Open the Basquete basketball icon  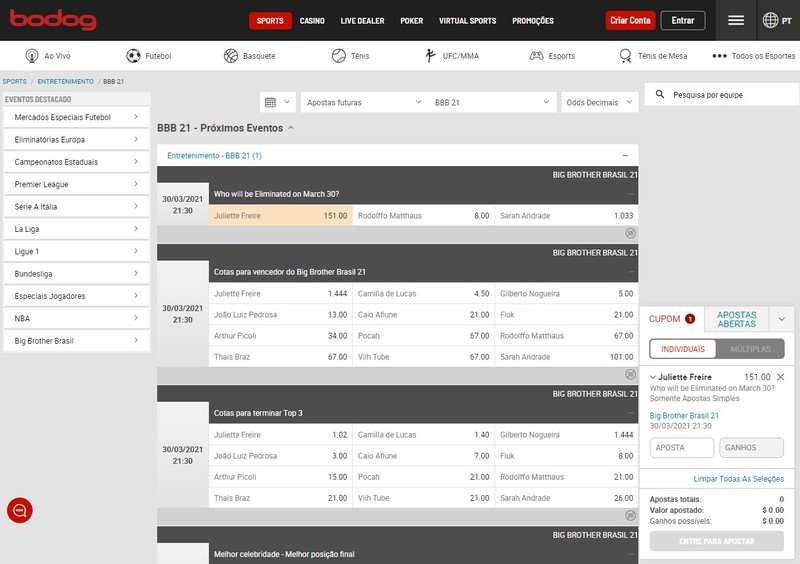click(x=231, y=56)
